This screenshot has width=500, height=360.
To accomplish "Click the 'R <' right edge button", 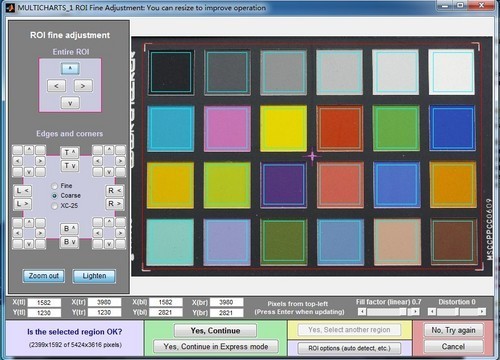I will point(115,191).
